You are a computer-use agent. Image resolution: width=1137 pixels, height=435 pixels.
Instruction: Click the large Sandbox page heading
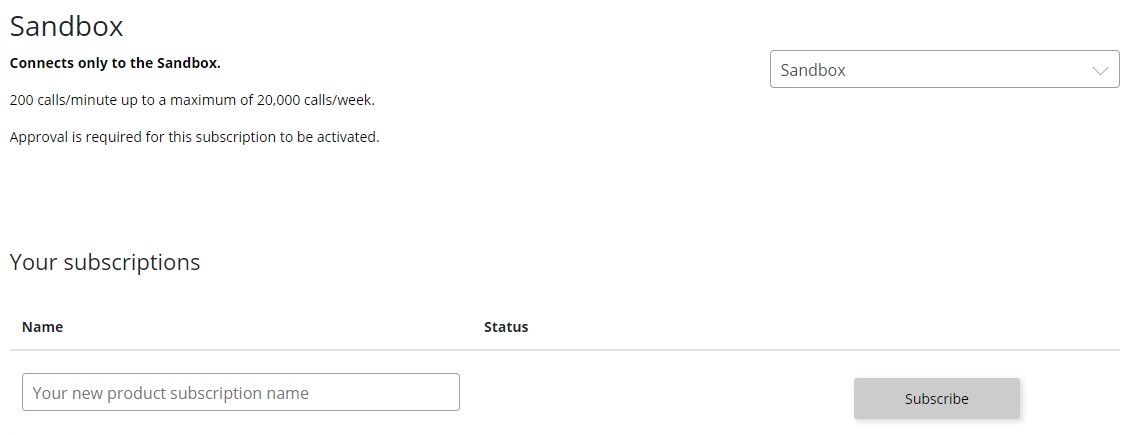pos(66,27)
